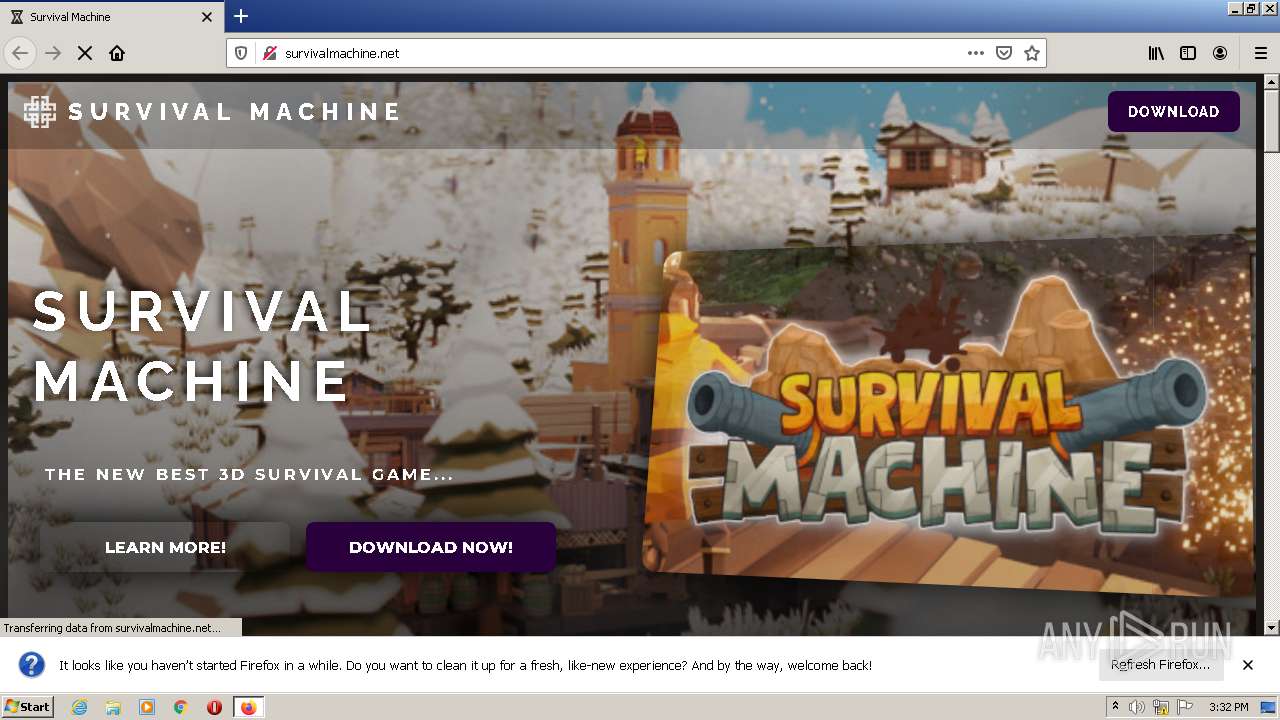
Task: Click the DOWNLOAD NOW! button
Action: (x=431, y=547)
